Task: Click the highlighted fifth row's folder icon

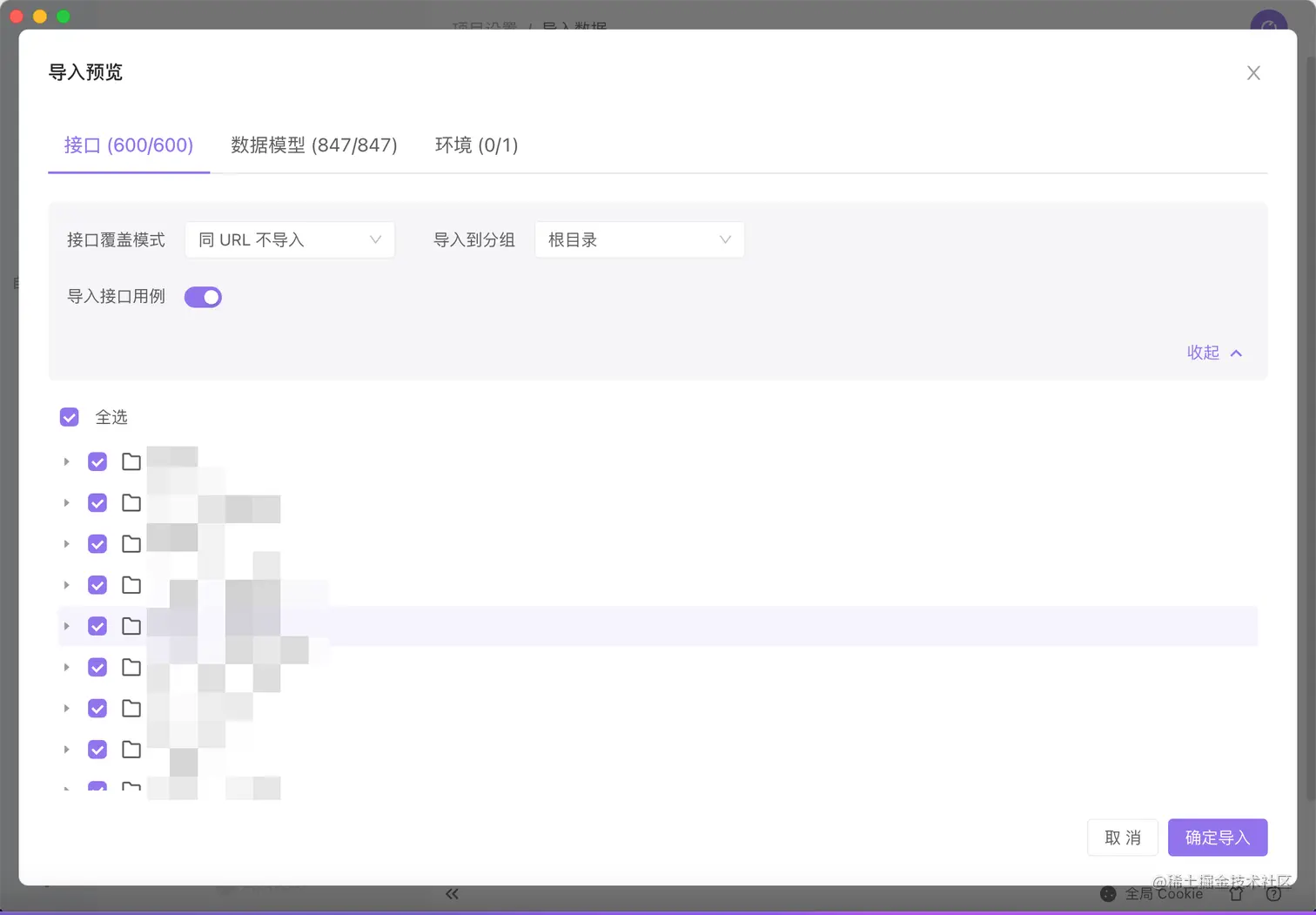Action: (x=131, y=626)
